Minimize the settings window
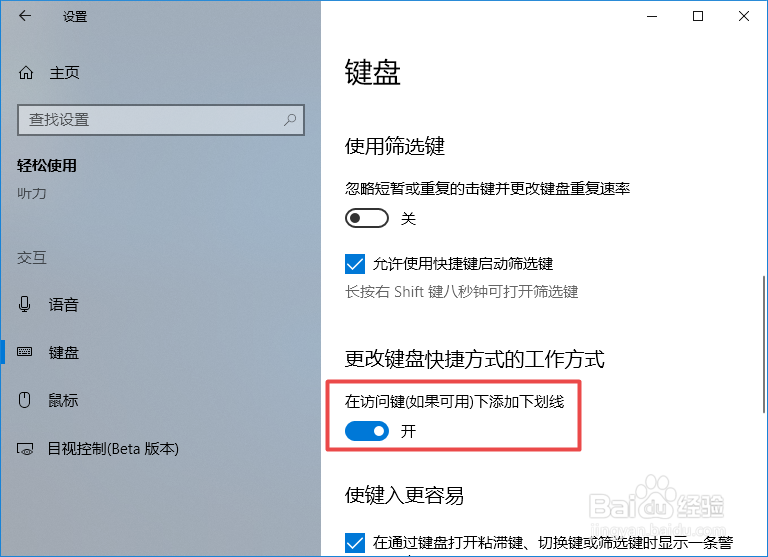 point(652,16)
